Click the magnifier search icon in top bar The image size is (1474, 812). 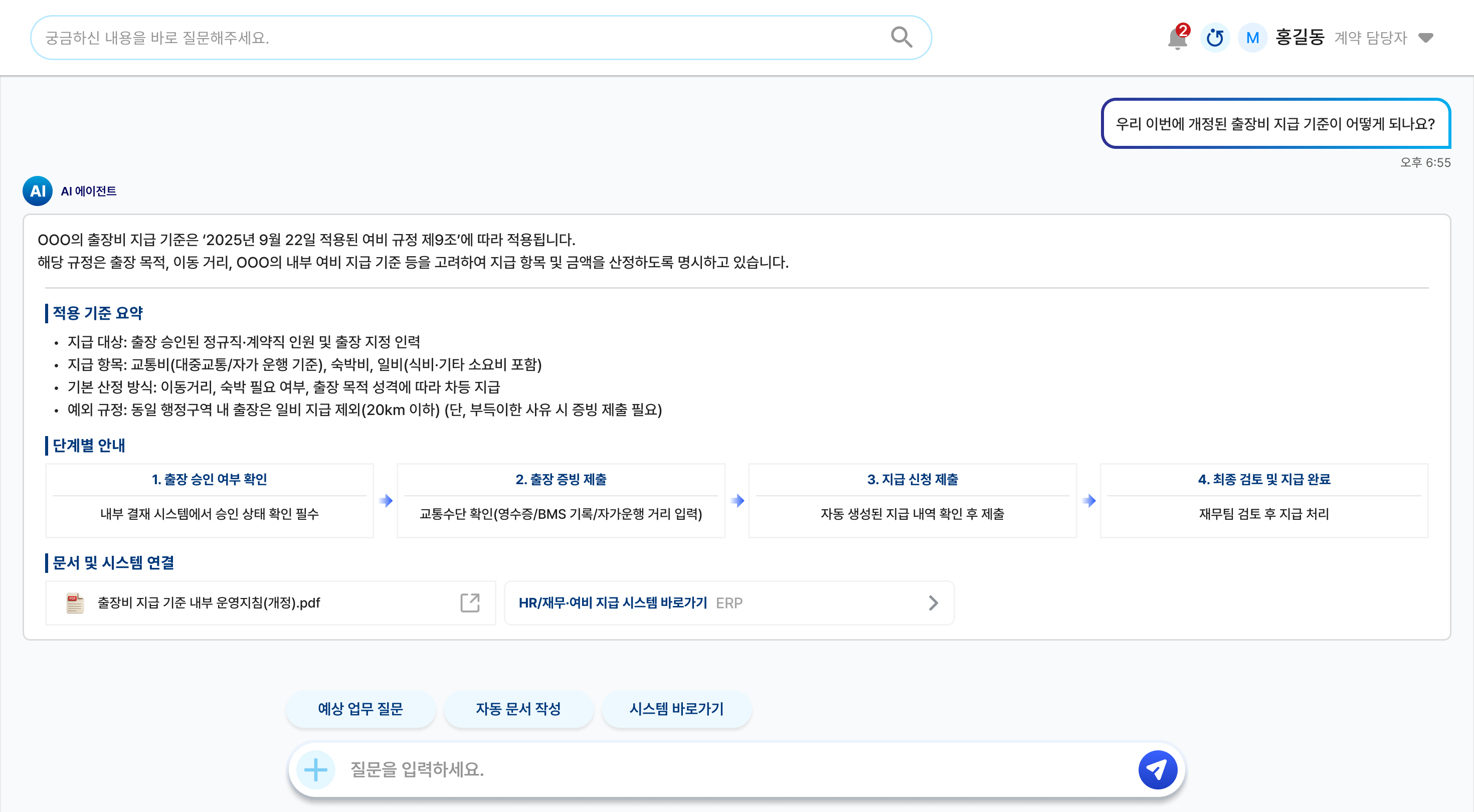click(x=901, y=37)
